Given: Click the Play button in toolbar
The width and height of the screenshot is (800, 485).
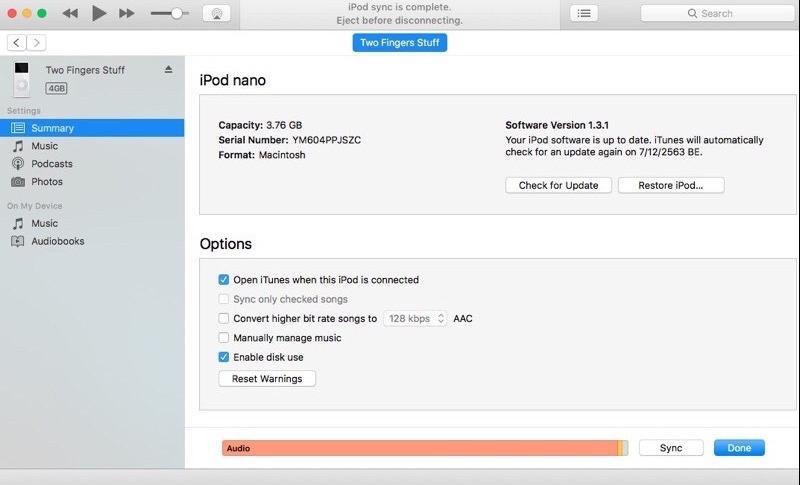Looking at the screenshot, I should pyautogui.click(x=98, y=13).
